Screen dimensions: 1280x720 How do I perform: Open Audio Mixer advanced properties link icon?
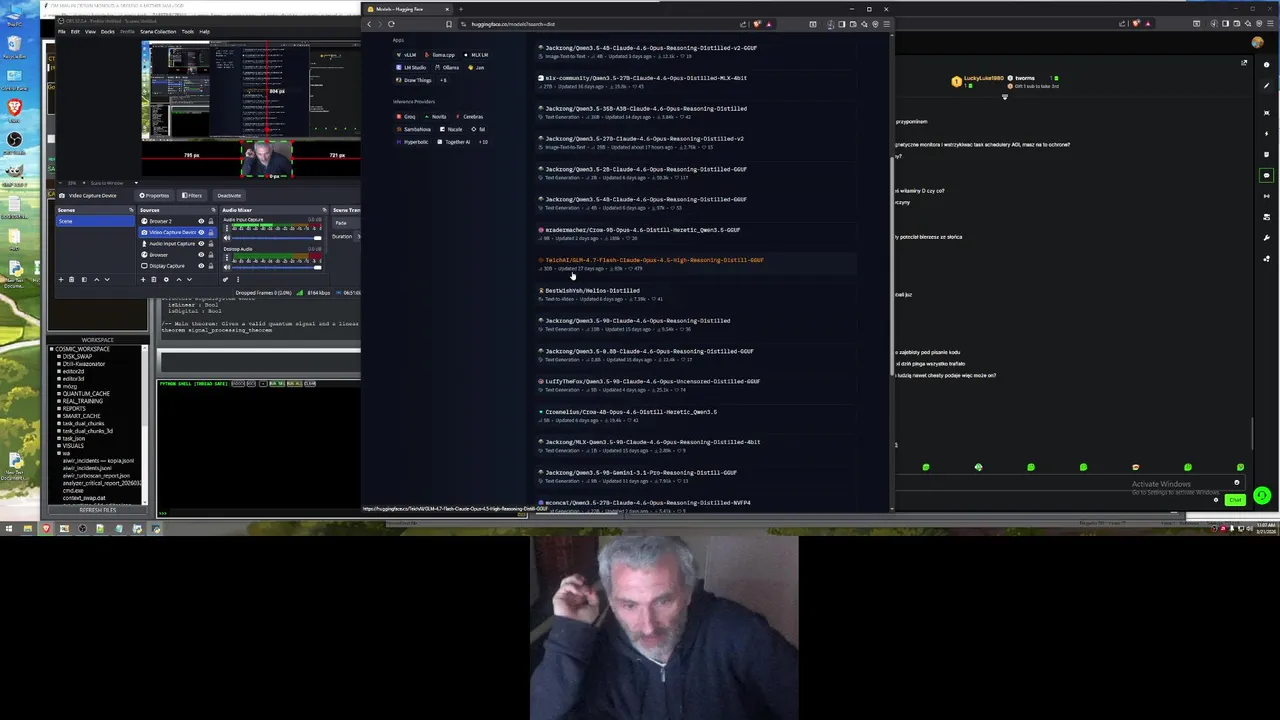coord(225,279)
